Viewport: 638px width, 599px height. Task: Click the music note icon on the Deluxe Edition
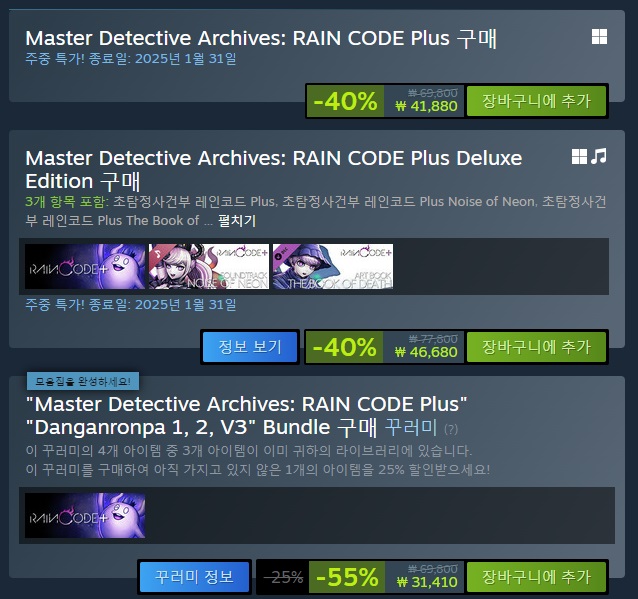pyautogui.click(x=599, y=156)
